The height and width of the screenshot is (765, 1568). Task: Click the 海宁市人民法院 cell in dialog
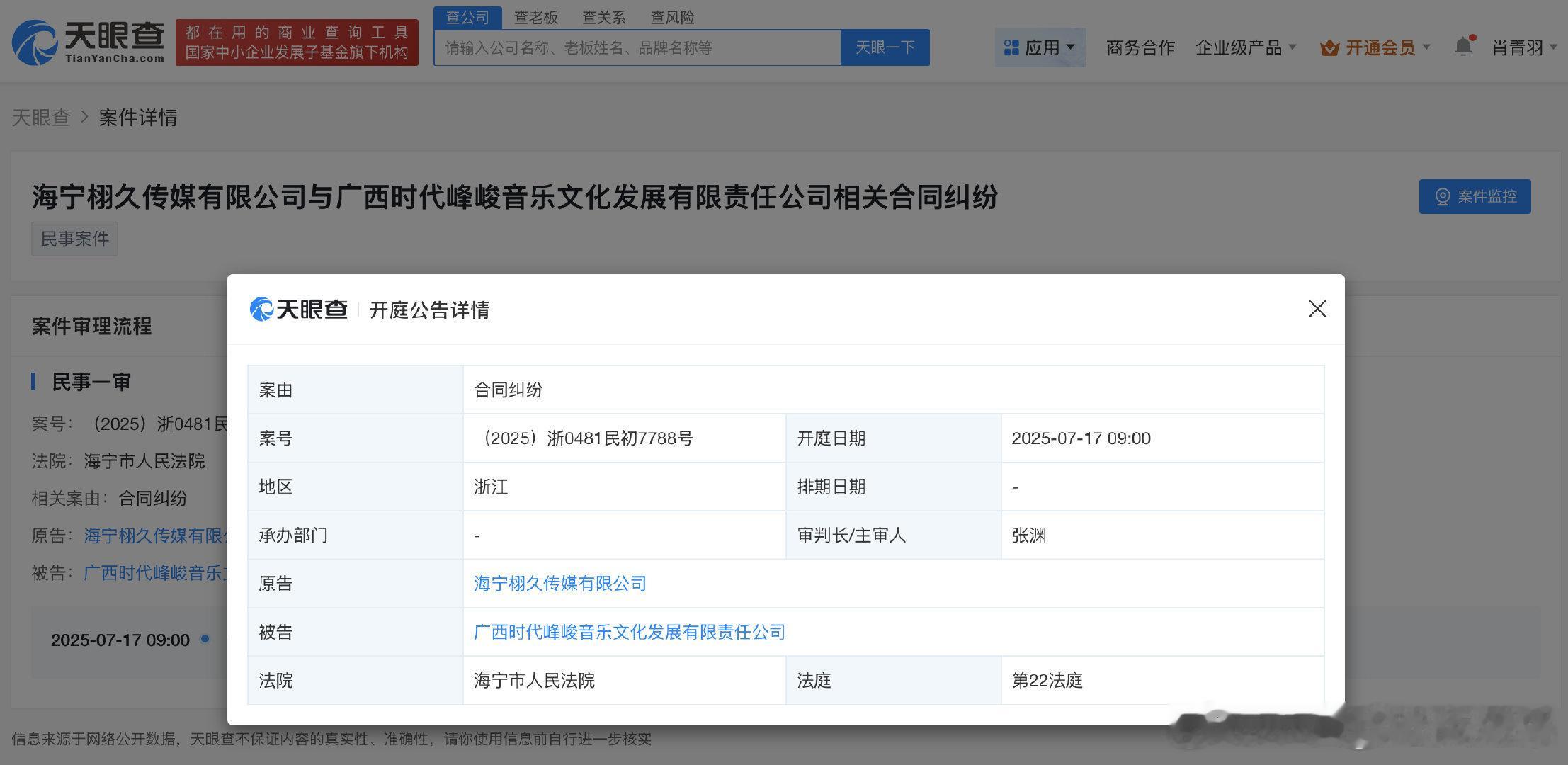tap(624, 680)
